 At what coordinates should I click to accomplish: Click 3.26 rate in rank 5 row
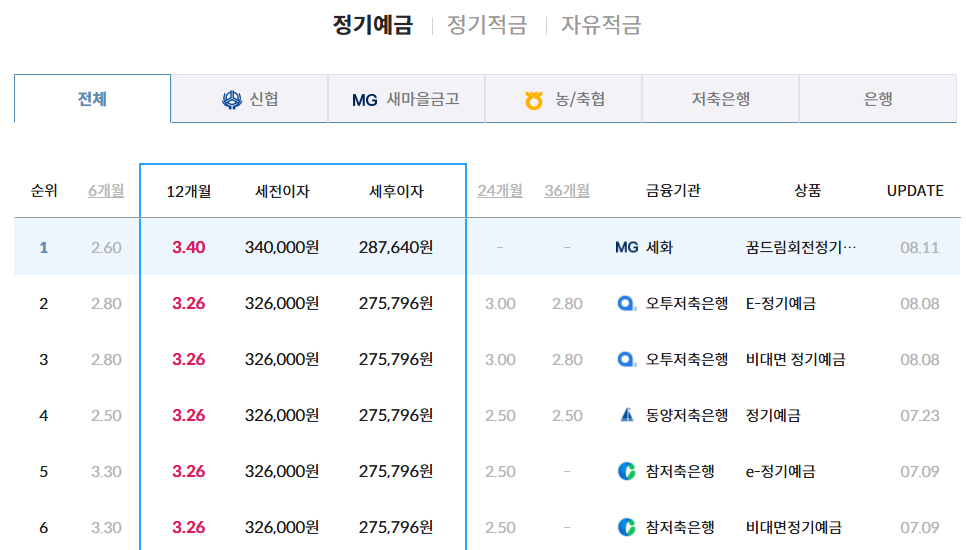point(189,472)
